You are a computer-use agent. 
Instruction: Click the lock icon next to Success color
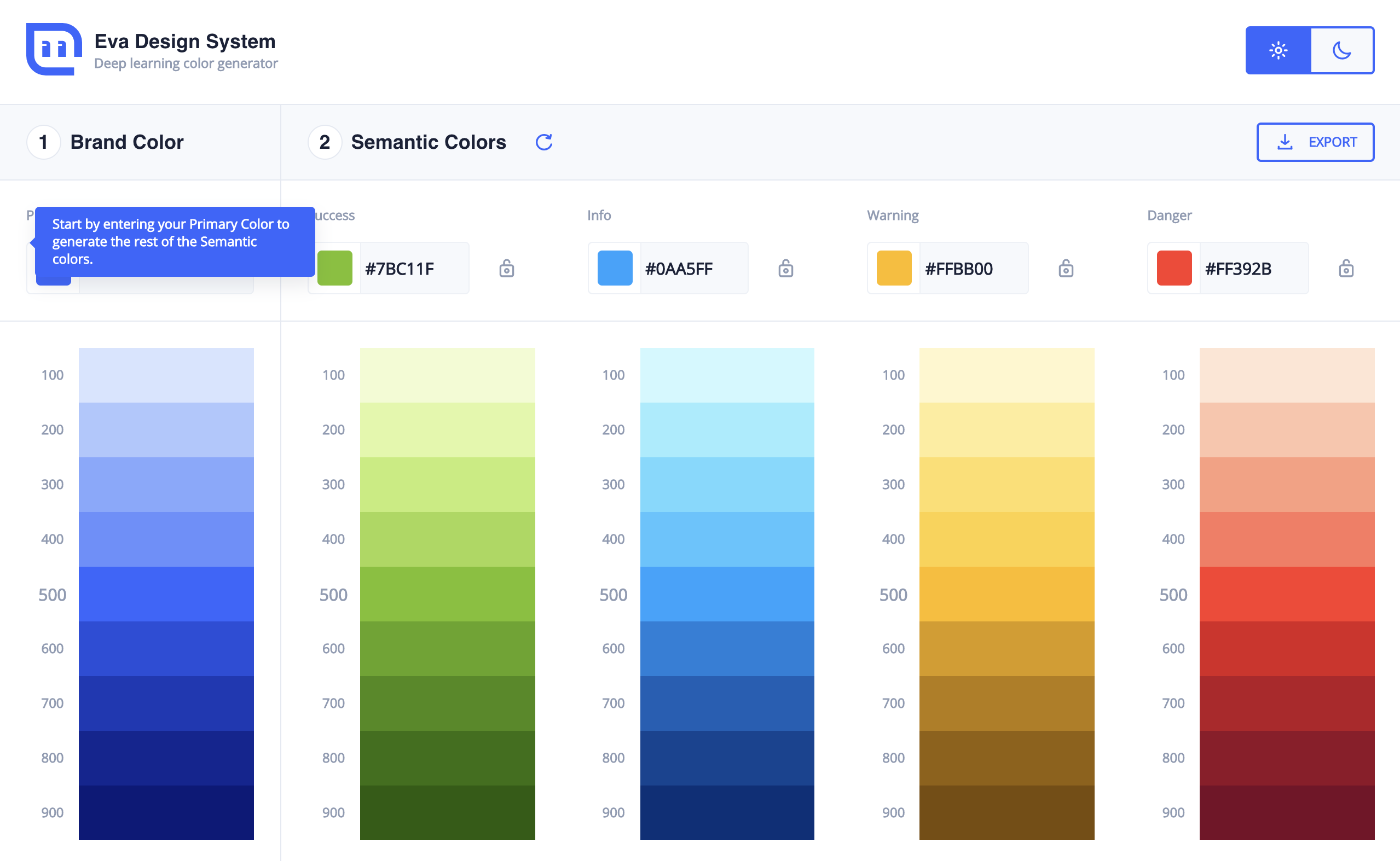pyautogui.click(x=506, y=268)
